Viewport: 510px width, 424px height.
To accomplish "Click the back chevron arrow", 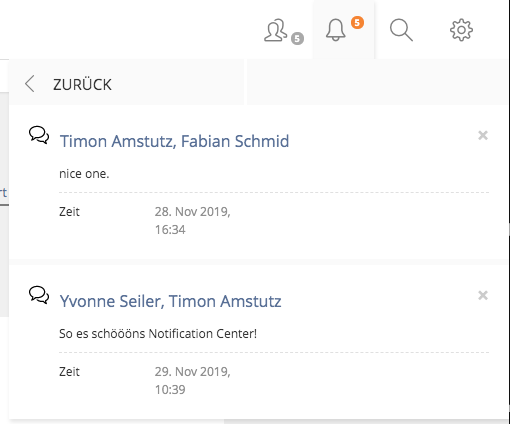I will point(30,83).
